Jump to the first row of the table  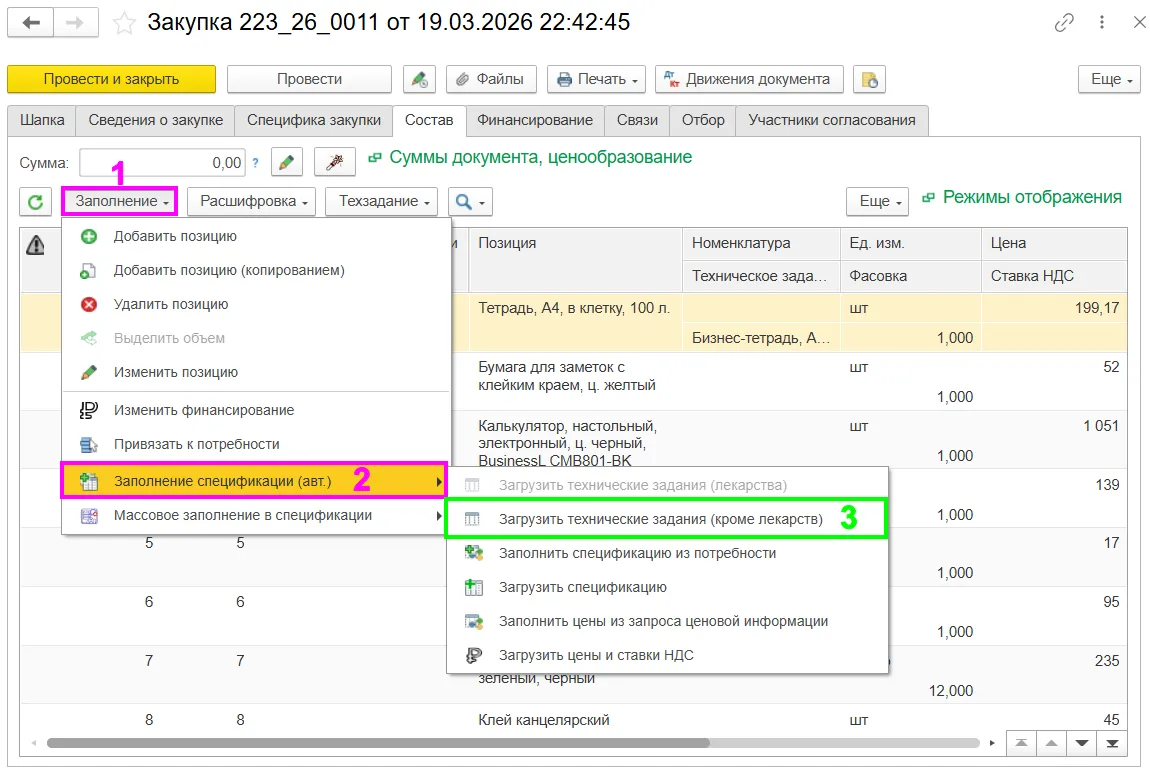[1021, 743]
